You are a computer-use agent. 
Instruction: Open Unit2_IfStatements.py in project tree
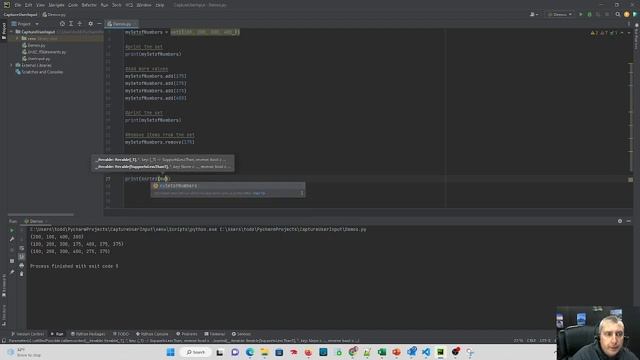(47, 52)
